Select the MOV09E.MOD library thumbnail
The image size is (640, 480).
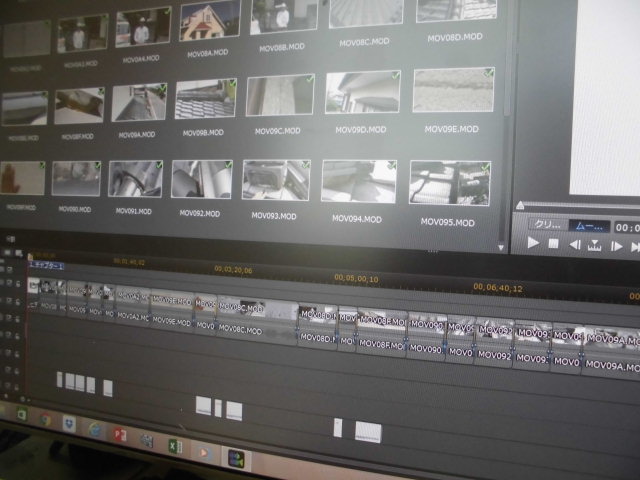tap(453, 91)
